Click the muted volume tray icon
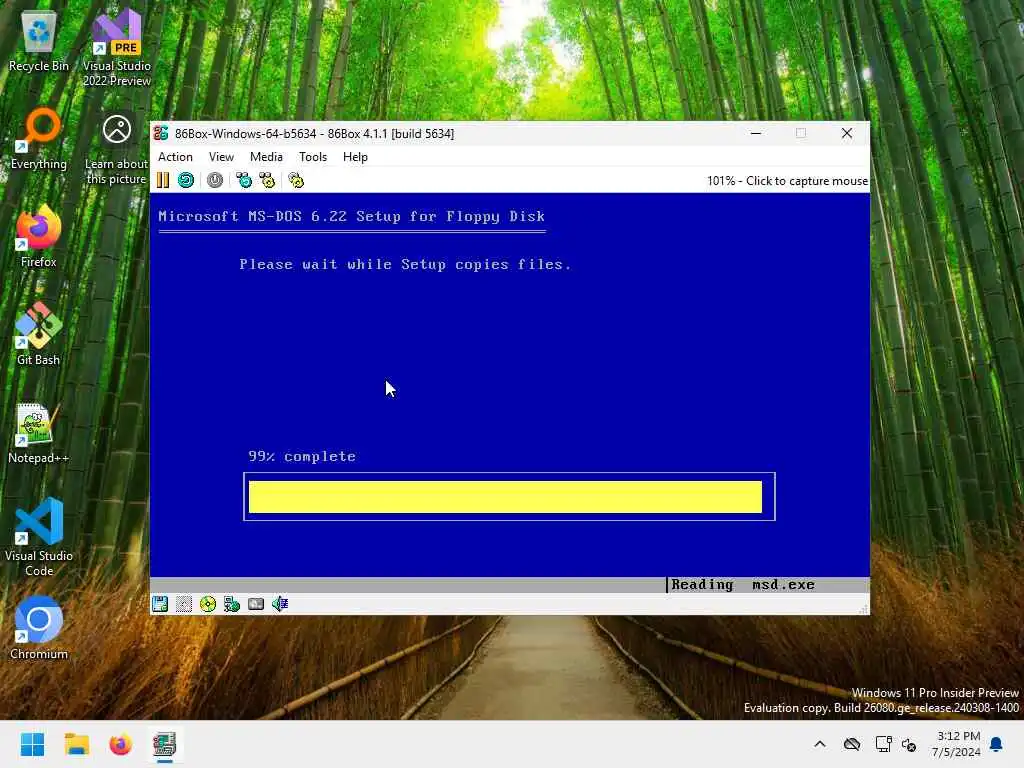 [909, 744]
